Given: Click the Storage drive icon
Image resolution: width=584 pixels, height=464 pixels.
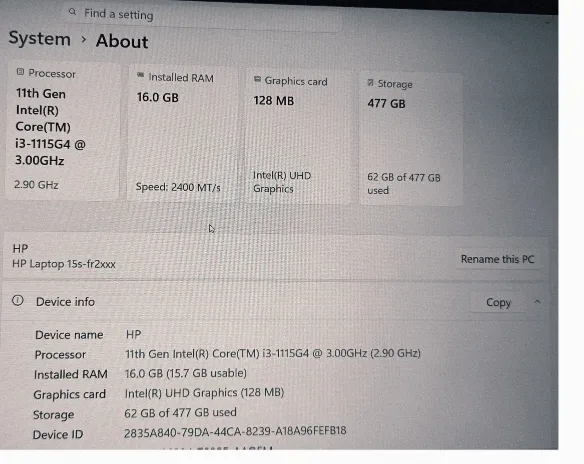Looking at the screenshot, I should pyautogui.click(x=370, y=83).
